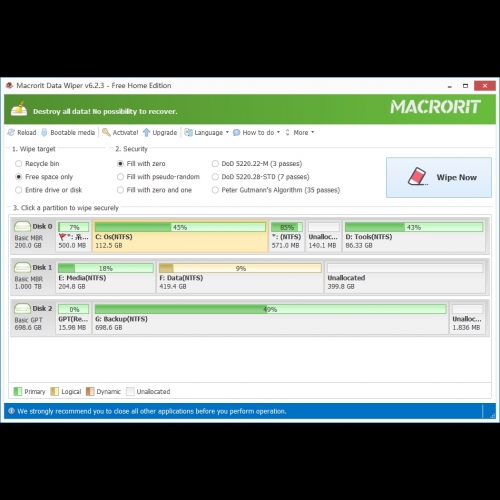Viewport: 500px width, 500px height.
Task: Click the eraser logo in green banner
Action: tap(19, 109)
